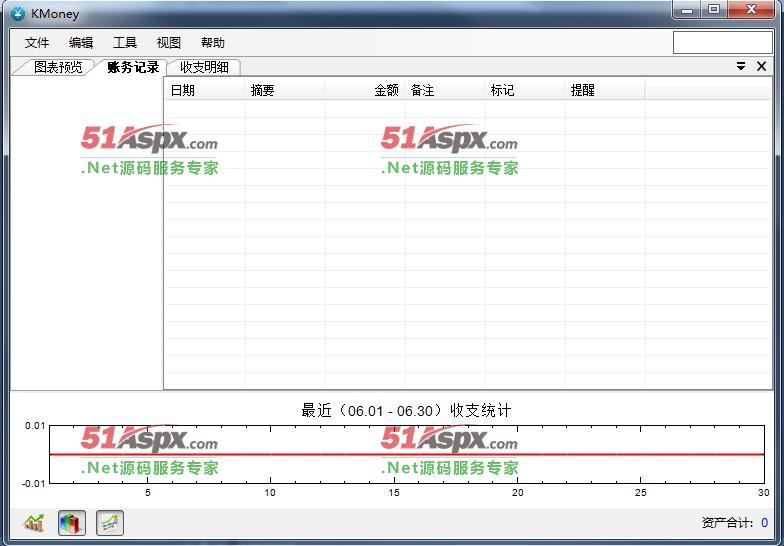This screenshot has width=784, height=546.
Task: Click the tab list dropdown arrow
Action: pos(741,66)
